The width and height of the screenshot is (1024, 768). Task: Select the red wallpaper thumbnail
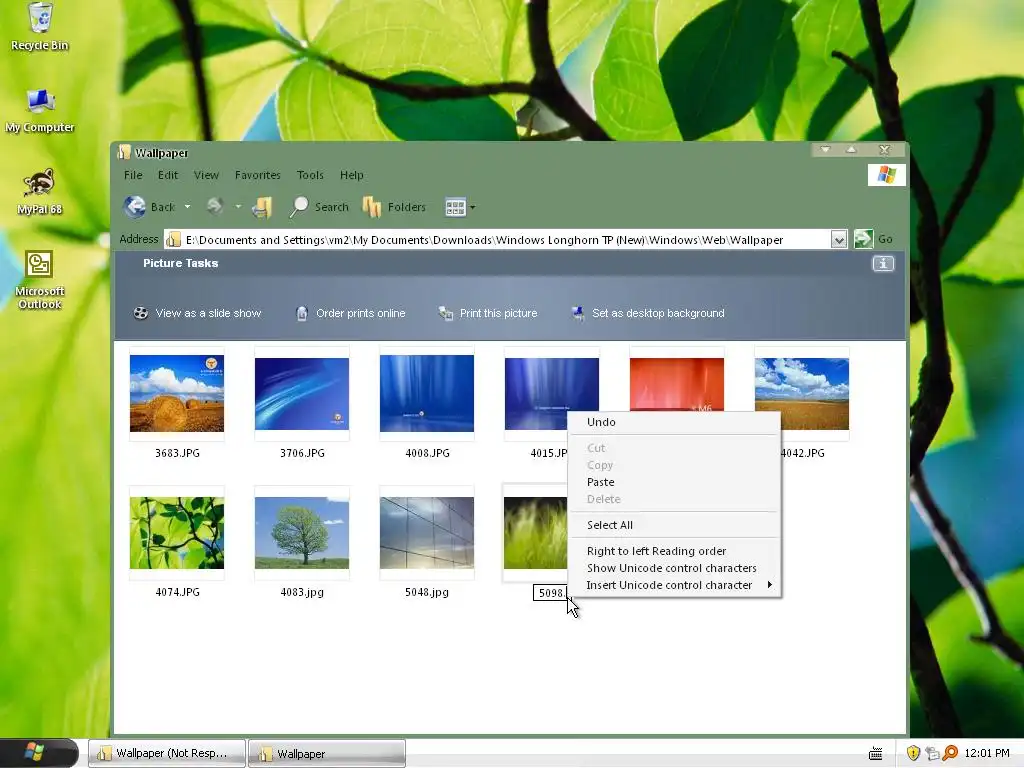(677, 384)
